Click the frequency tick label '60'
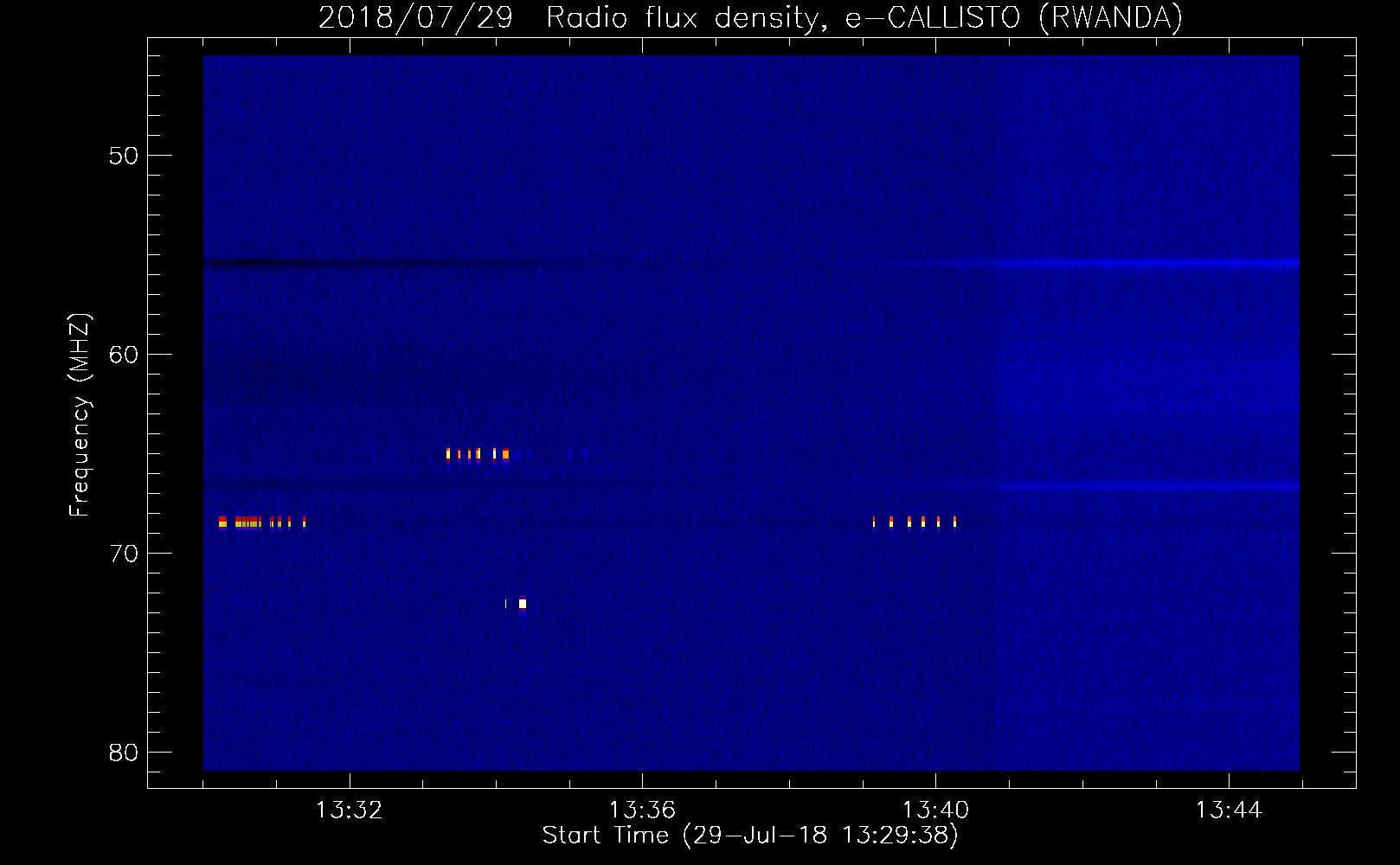Viewport: 1400px width, 865px height. pyautogui.click(x=124, y=355)
